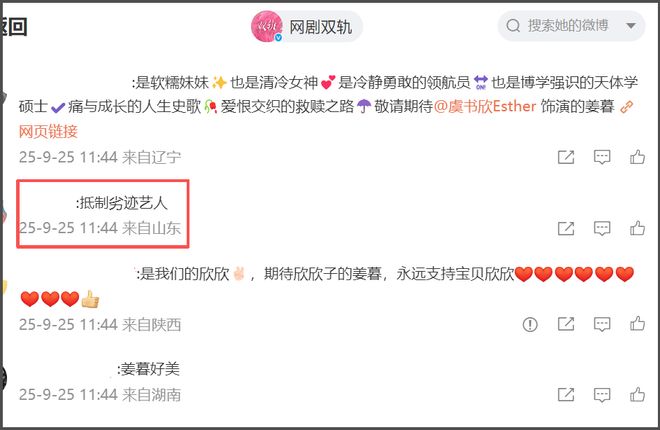Click the 搜索她的微博 search field

tap(562, 26)
